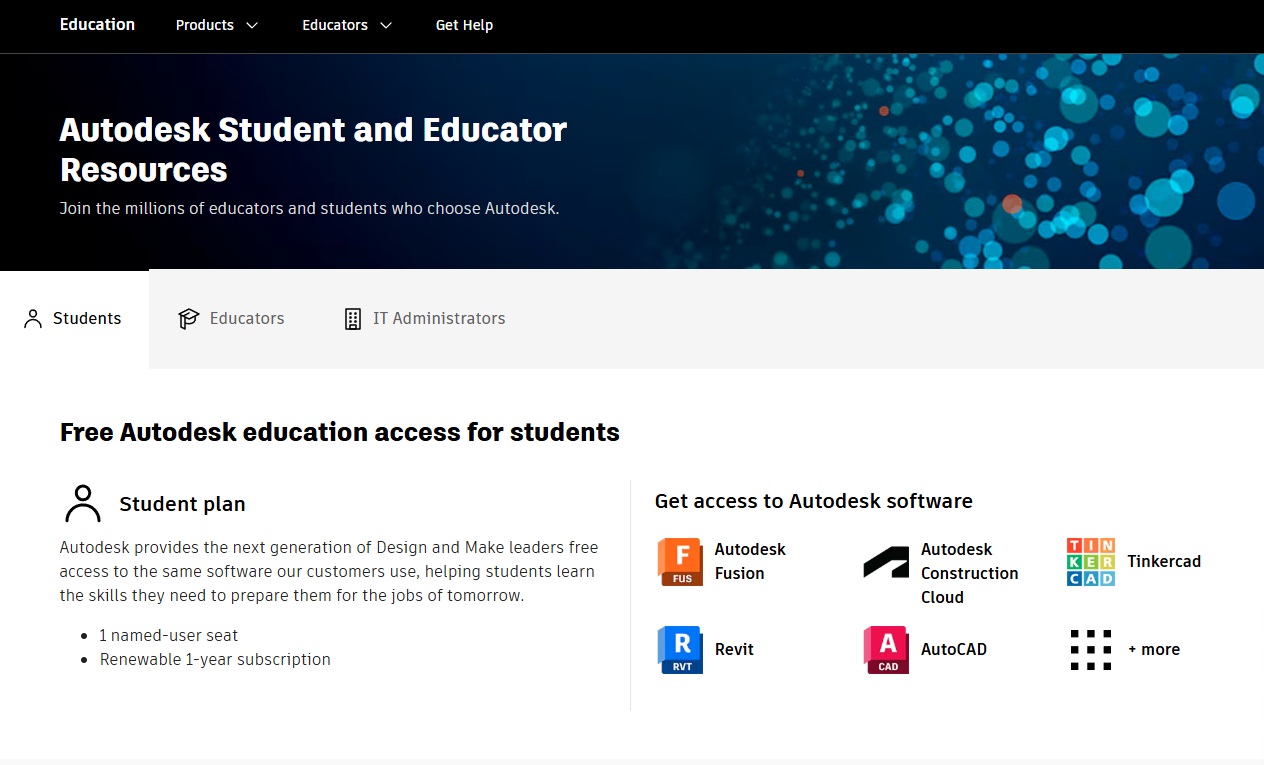Expand the Educators dropdown chevron in navbar
Viewport: 1264px width, 765px height.
(386, 25)
